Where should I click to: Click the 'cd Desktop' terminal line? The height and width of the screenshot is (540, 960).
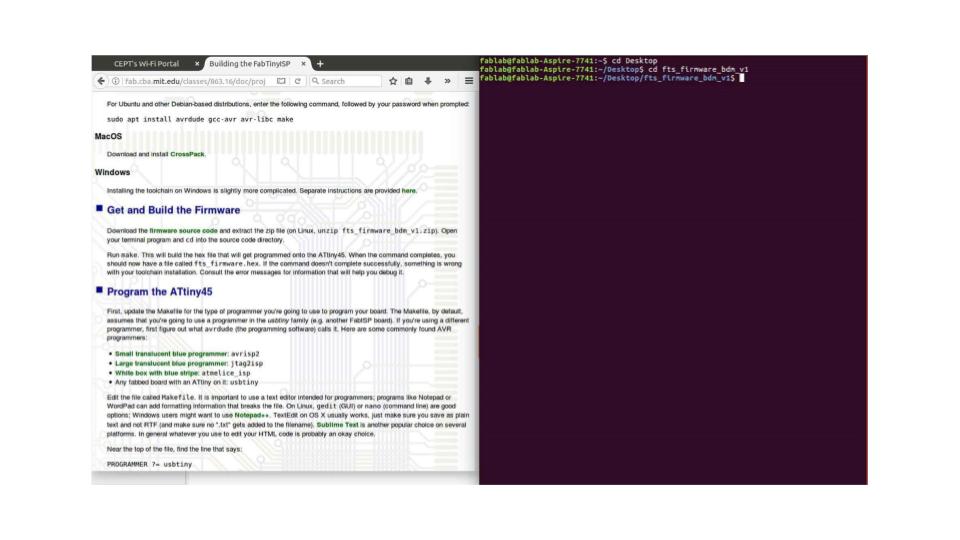click(569, 61)
